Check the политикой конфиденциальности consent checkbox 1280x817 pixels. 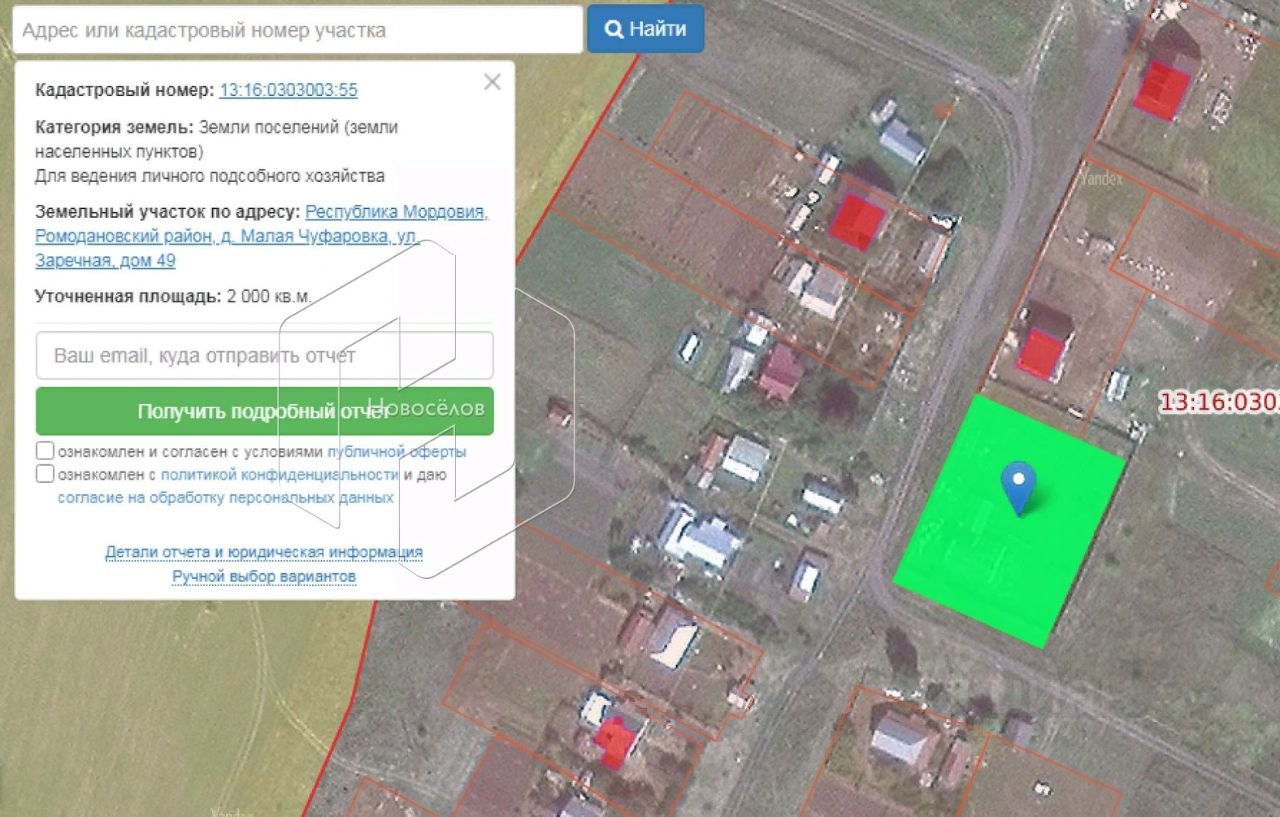[45, 474]
